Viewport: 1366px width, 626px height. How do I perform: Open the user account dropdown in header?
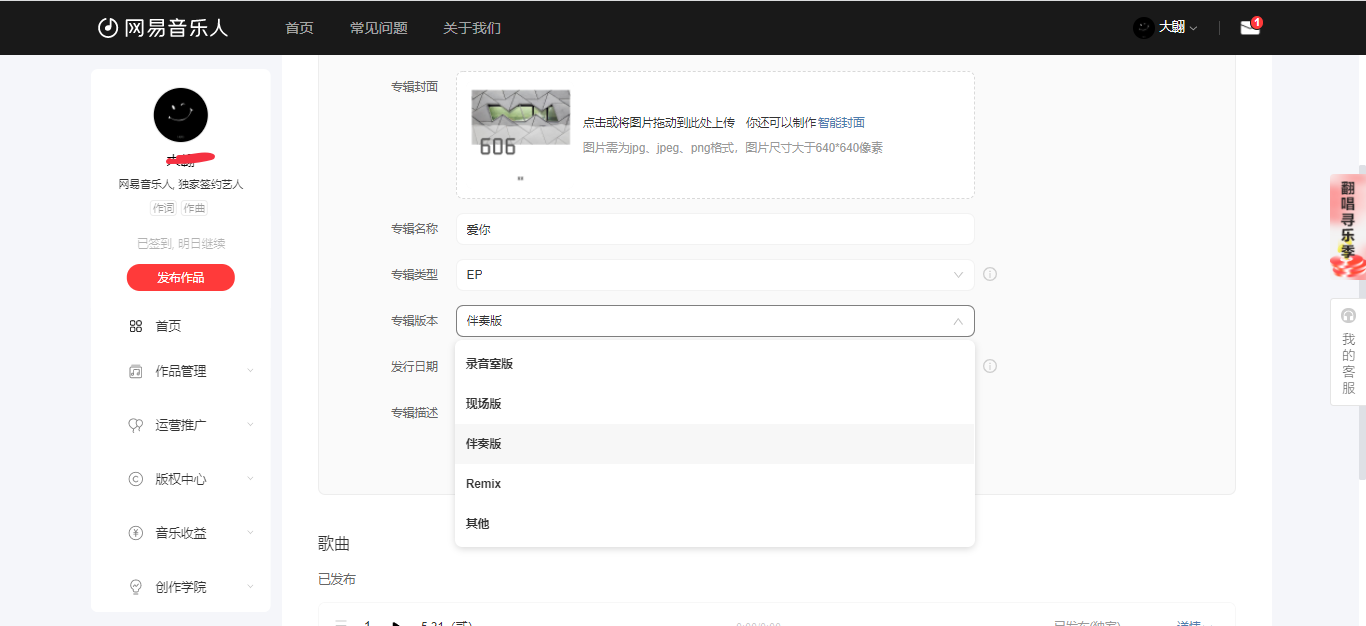coord(1166,28)
